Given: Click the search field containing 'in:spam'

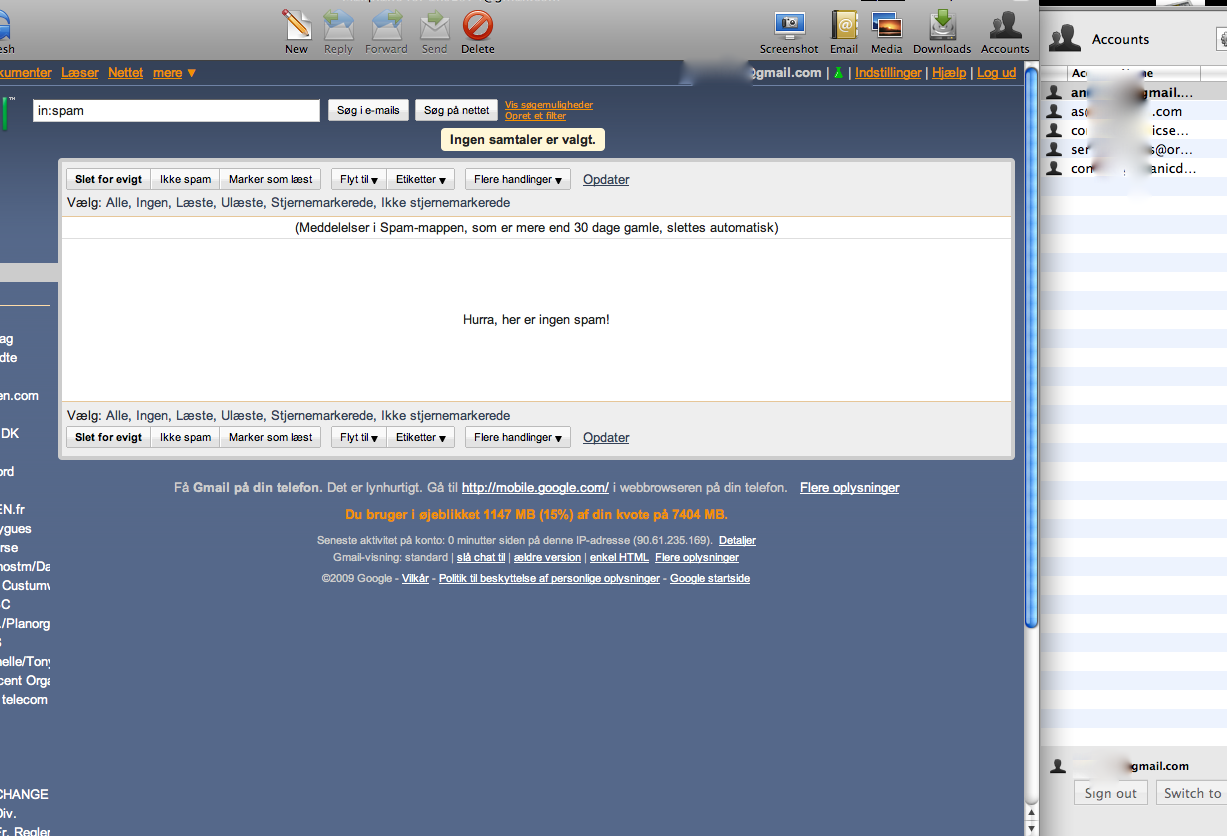Looking at the screenshot, I should click(x=176, y=111).
